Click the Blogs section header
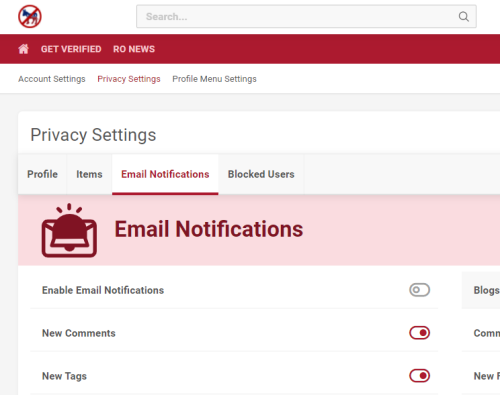This screenshot has height=395, width=500. click(x=486, y=290)
